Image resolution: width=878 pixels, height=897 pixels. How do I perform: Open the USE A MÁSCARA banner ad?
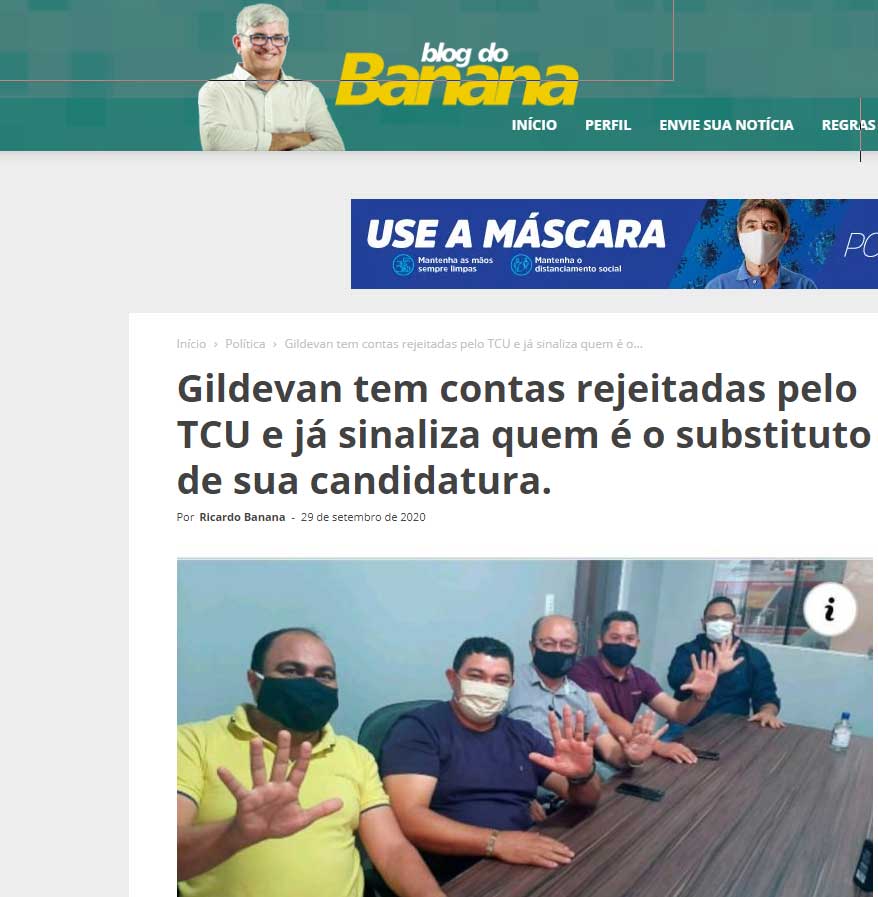pos(614,244)
